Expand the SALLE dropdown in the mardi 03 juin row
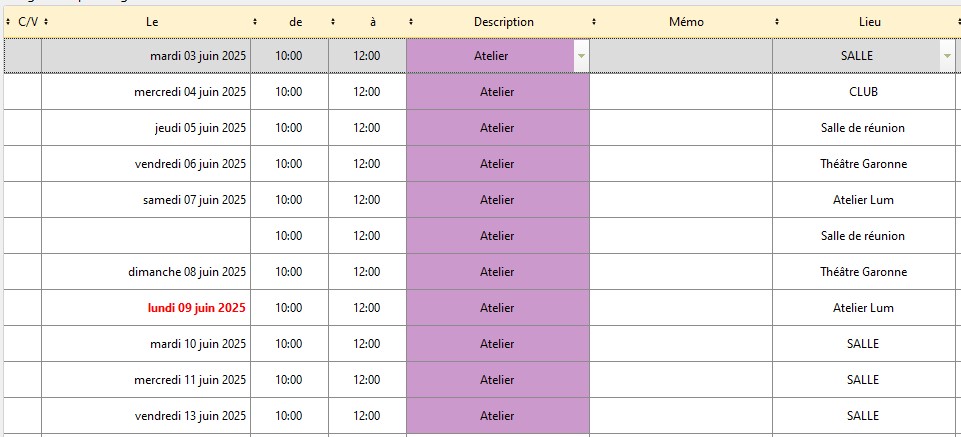This screenshot has height=437, width=961. (x=947, y=56)
